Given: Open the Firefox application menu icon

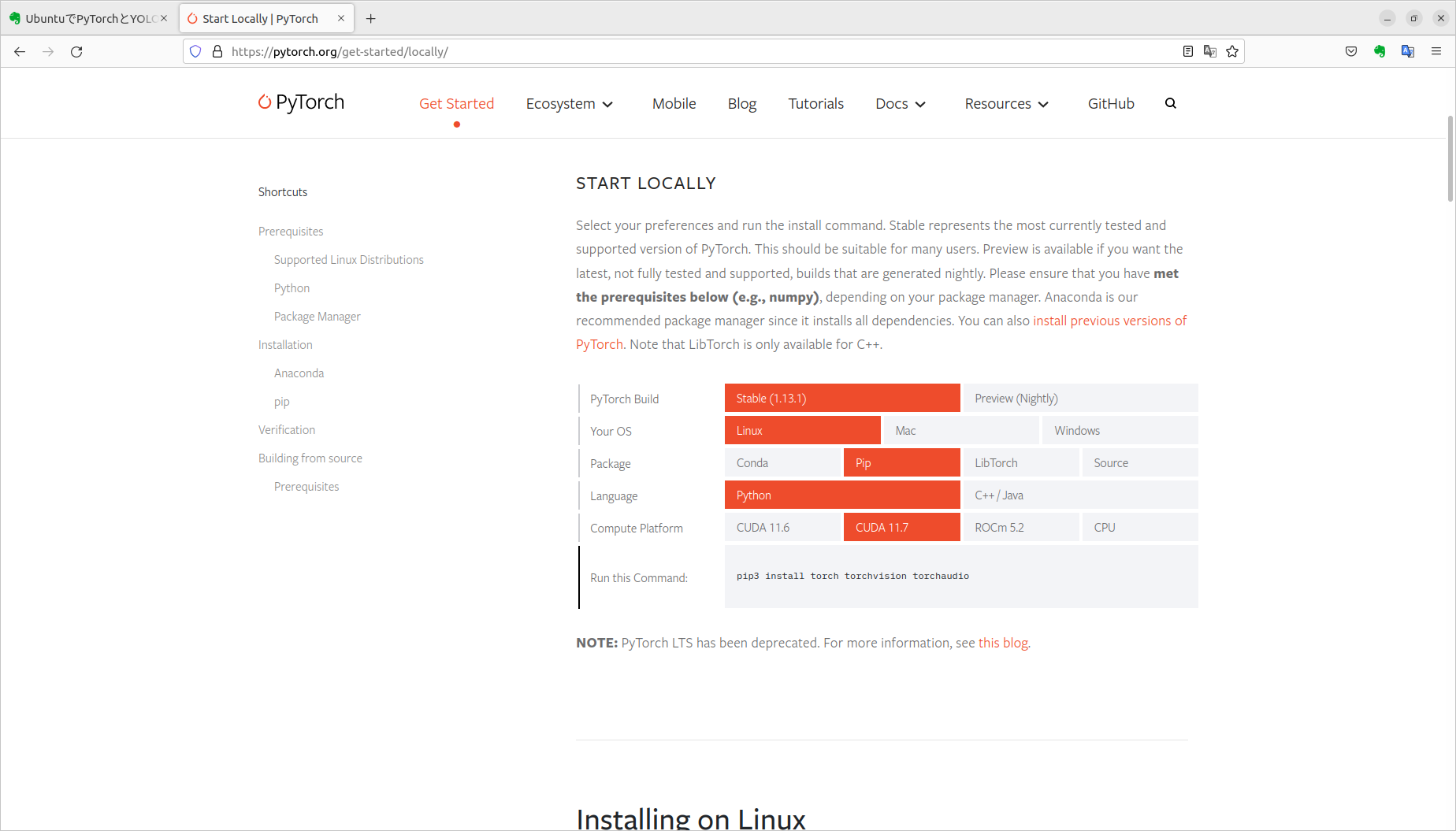Looking at the screenshot, I should (1436, 51).
